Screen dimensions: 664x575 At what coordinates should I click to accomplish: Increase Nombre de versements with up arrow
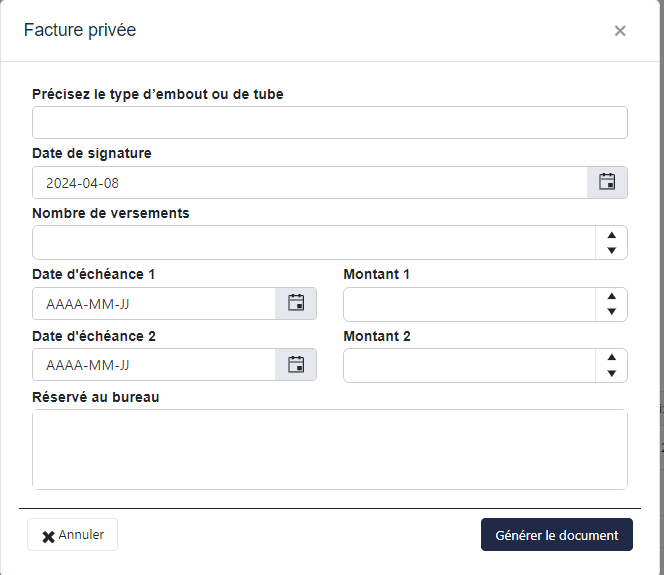pos(611,235)
